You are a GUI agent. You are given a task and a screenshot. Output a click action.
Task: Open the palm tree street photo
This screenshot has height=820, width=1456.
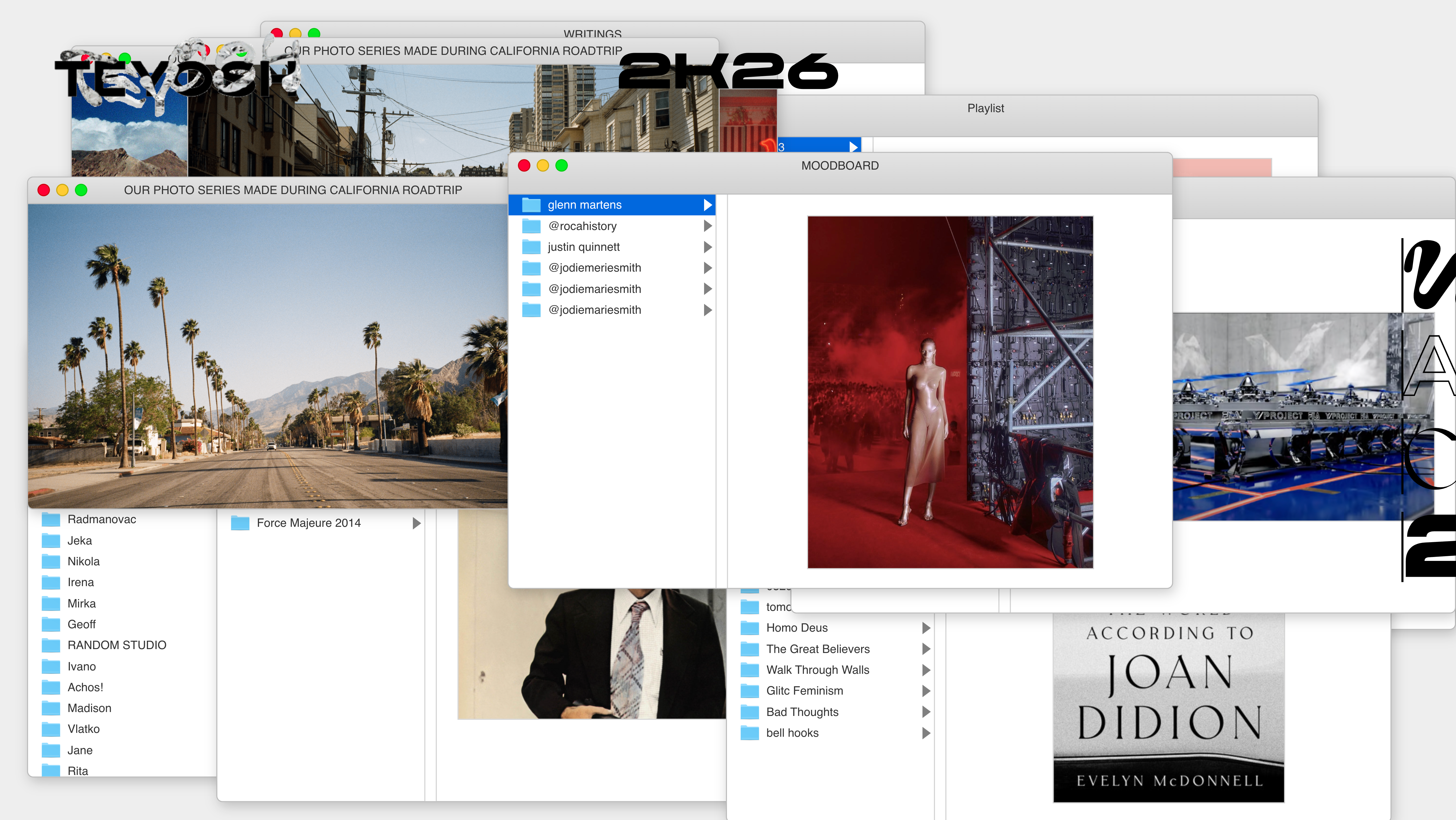tap(267, 356)
